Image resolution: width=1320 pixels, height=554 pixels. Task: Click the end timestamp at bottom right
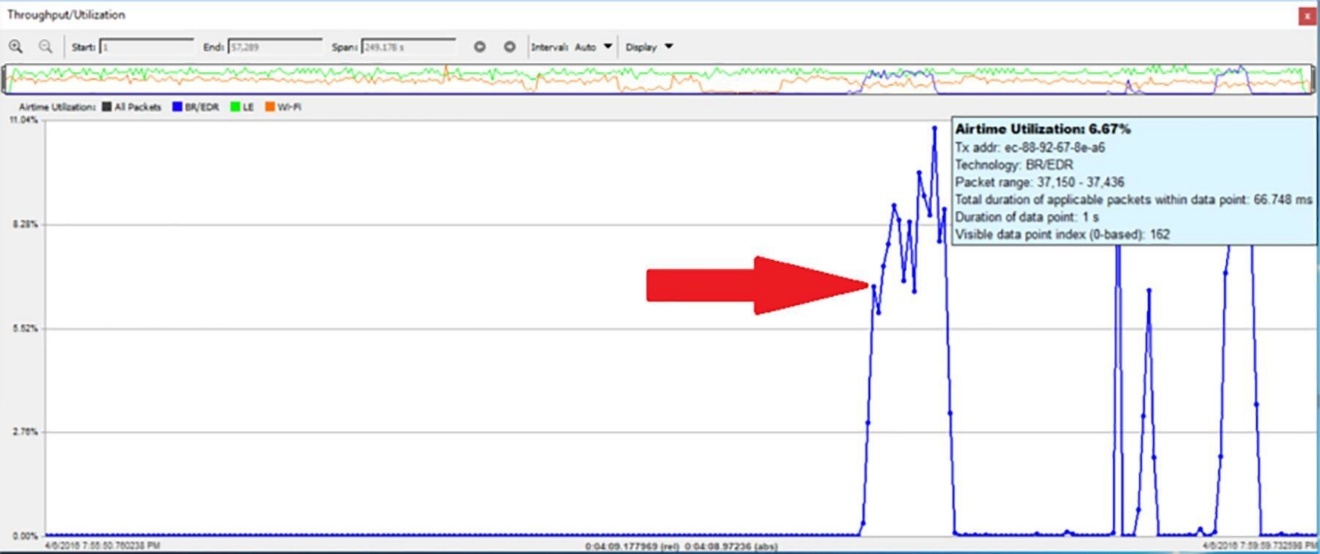(x=1262, y=547)
